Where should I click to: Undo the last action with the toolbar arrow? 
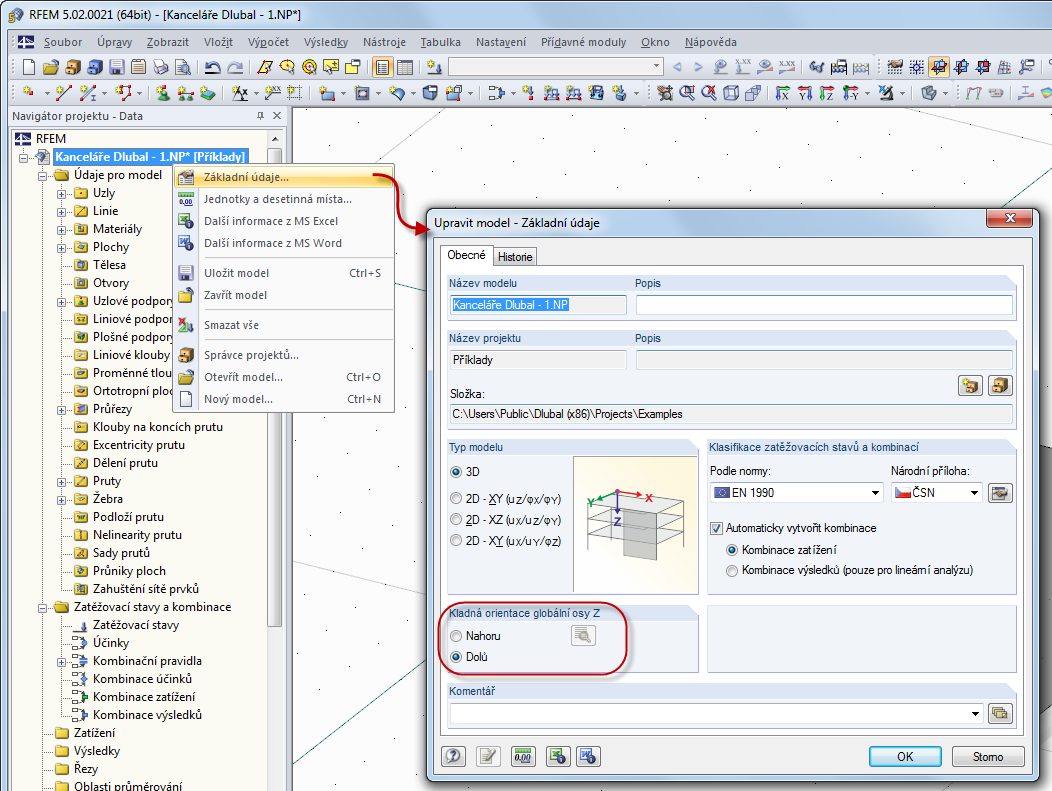point(213,67)
